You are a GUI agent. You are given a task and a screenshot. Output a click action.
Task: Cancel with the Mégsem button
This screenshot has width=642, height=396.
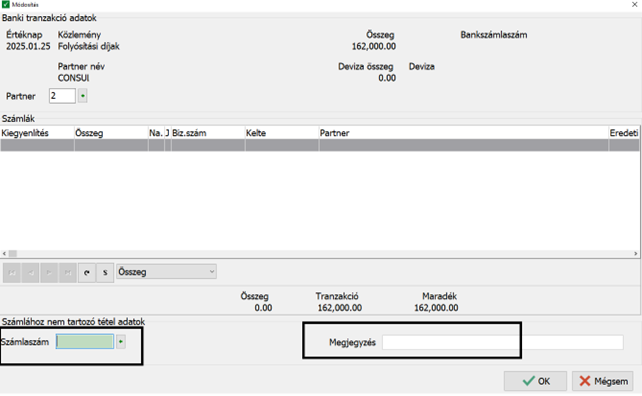(x=603, y=381)
